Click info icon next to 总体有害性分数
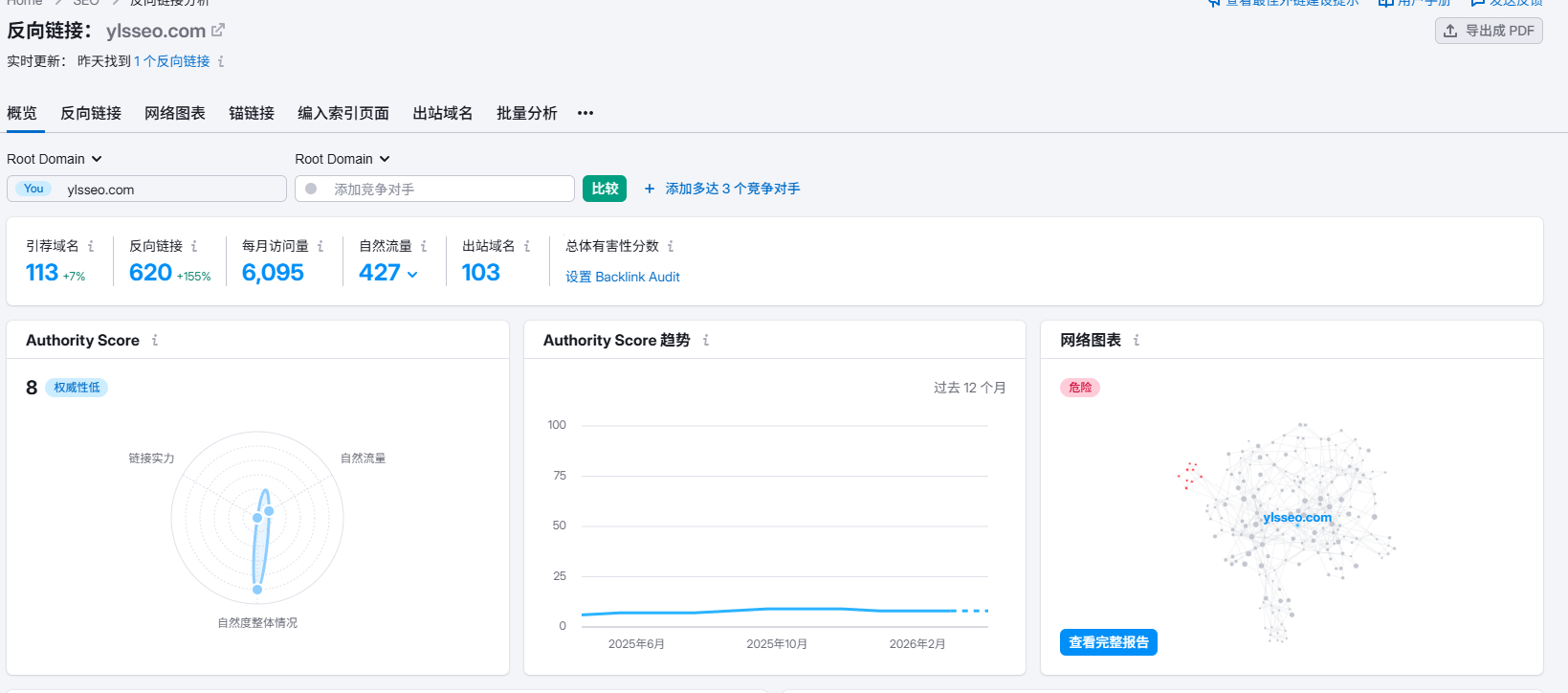Viewport: 1568px width, 693px height. point(671,246)
